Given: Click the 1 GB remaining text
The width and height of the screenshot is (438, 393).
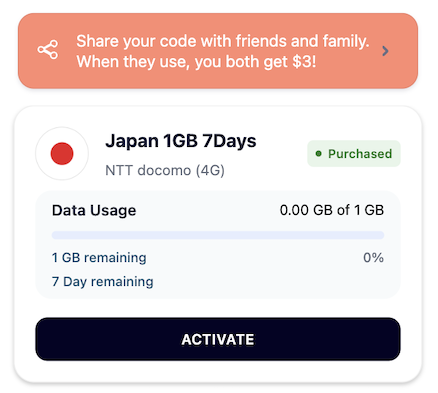Looking at the screenshot, I should pos(99,258).
